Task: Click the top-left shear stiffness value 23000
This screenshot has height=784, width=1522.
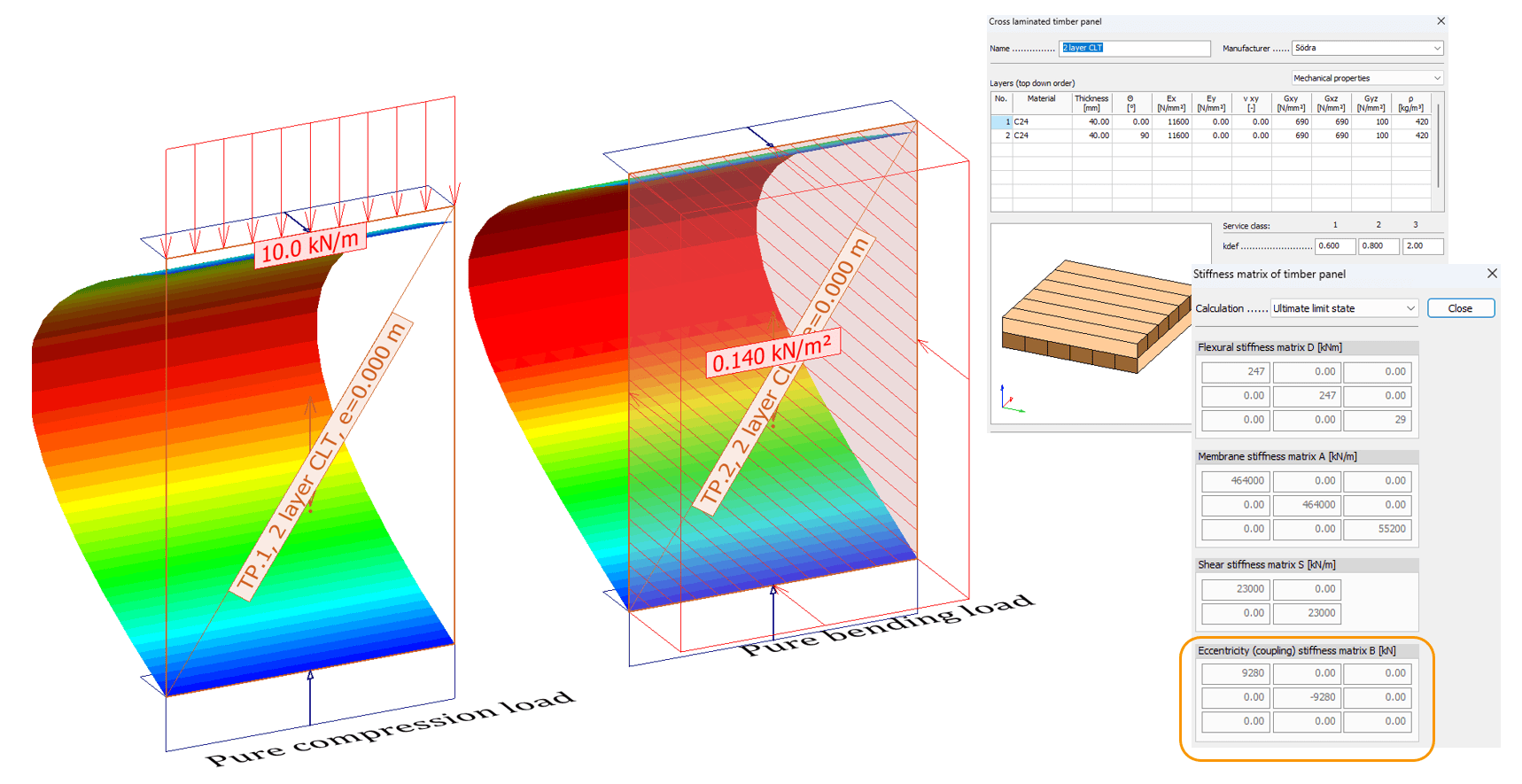Action: click(1236, 589)
